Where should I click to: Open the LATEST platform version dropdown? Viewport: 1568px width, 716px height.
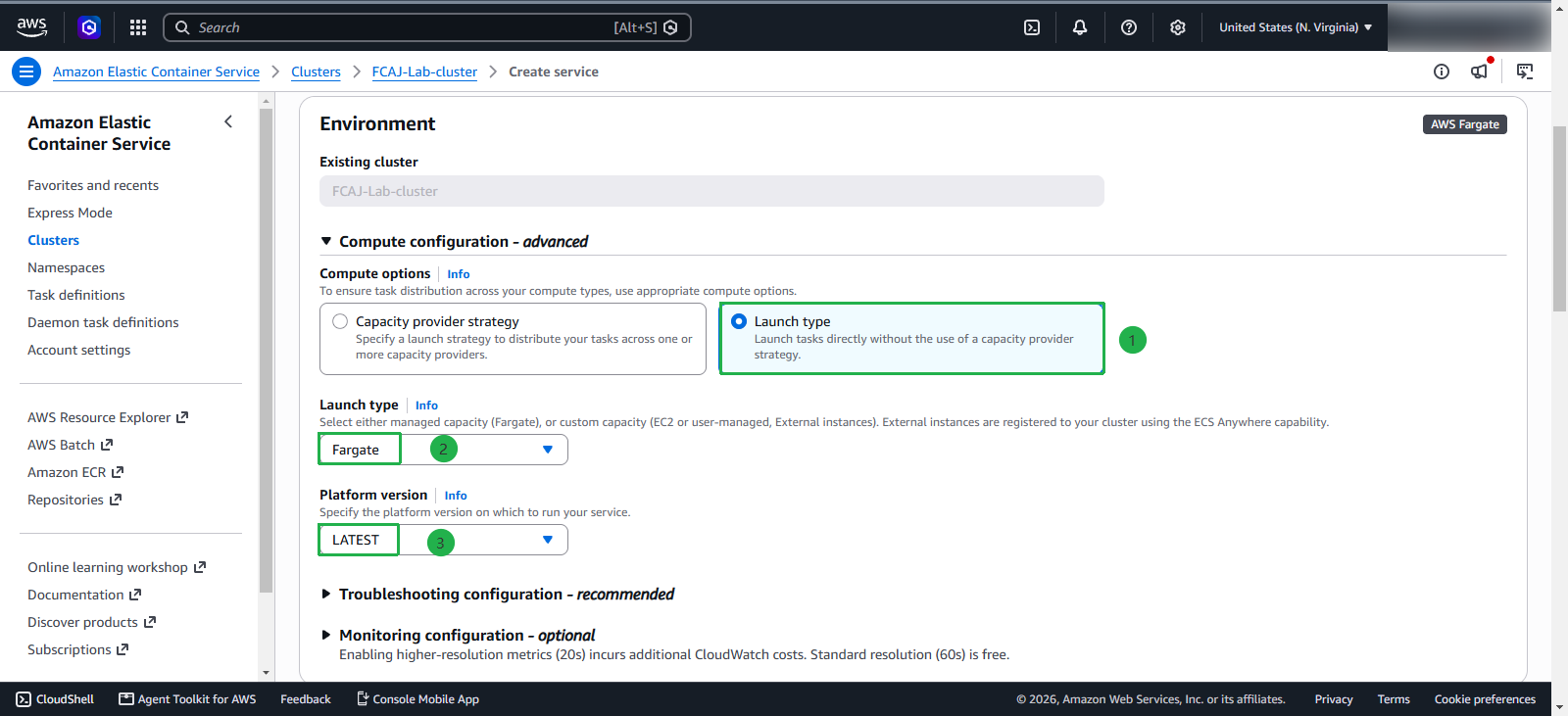444,540
